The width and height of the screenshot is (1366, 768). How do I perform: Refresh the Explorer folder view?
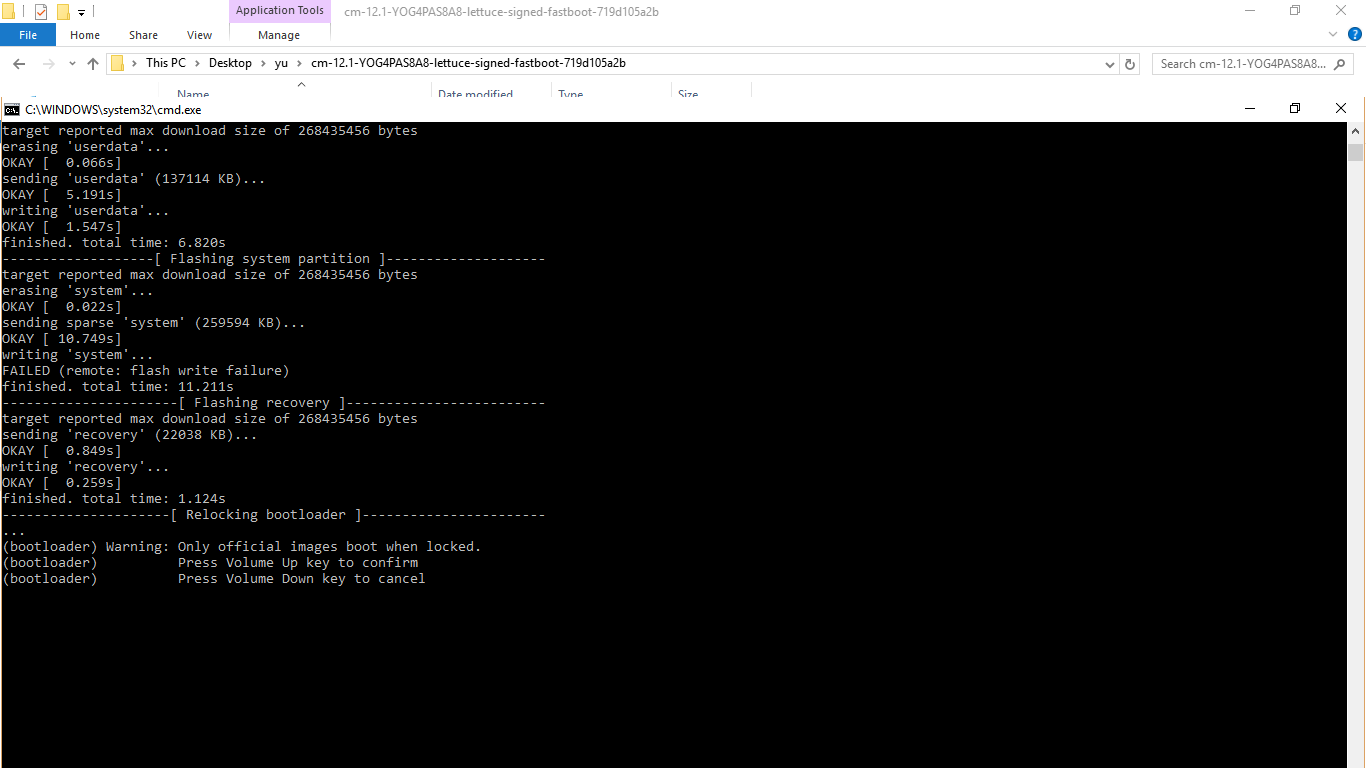click(x=1130, y=64)
